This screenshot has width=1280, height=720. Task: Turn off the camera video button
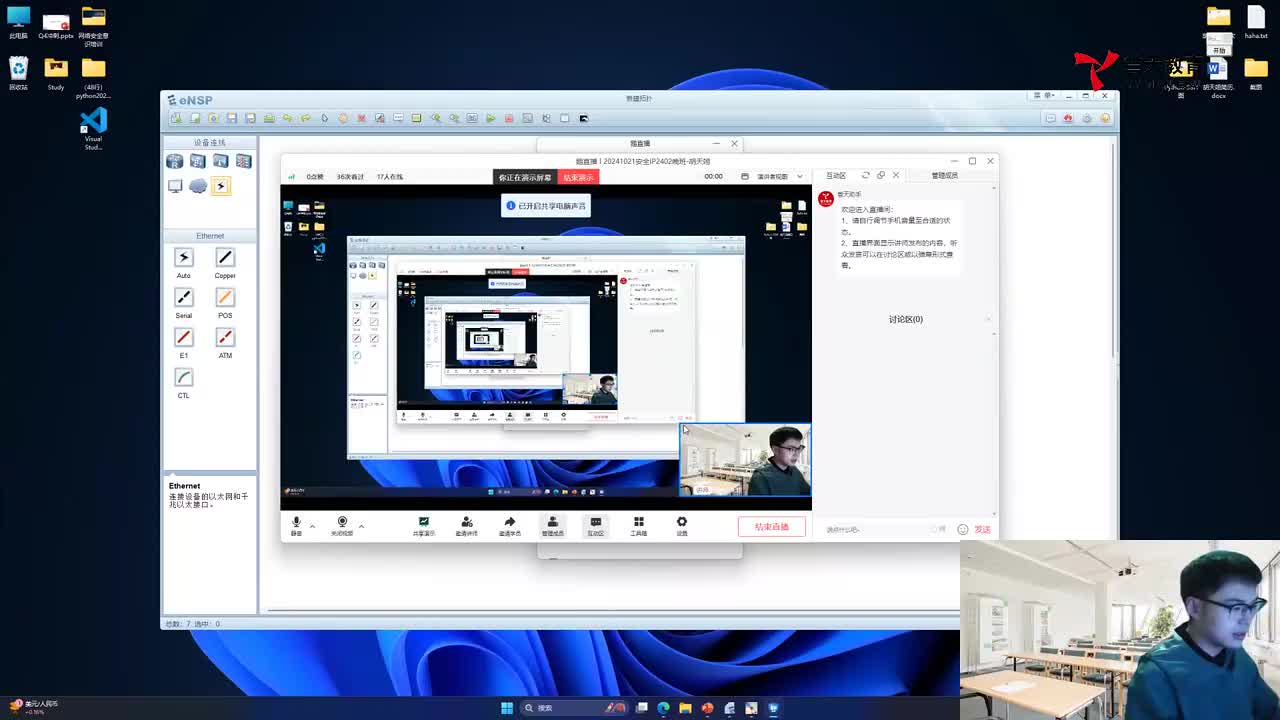point(342,526)
